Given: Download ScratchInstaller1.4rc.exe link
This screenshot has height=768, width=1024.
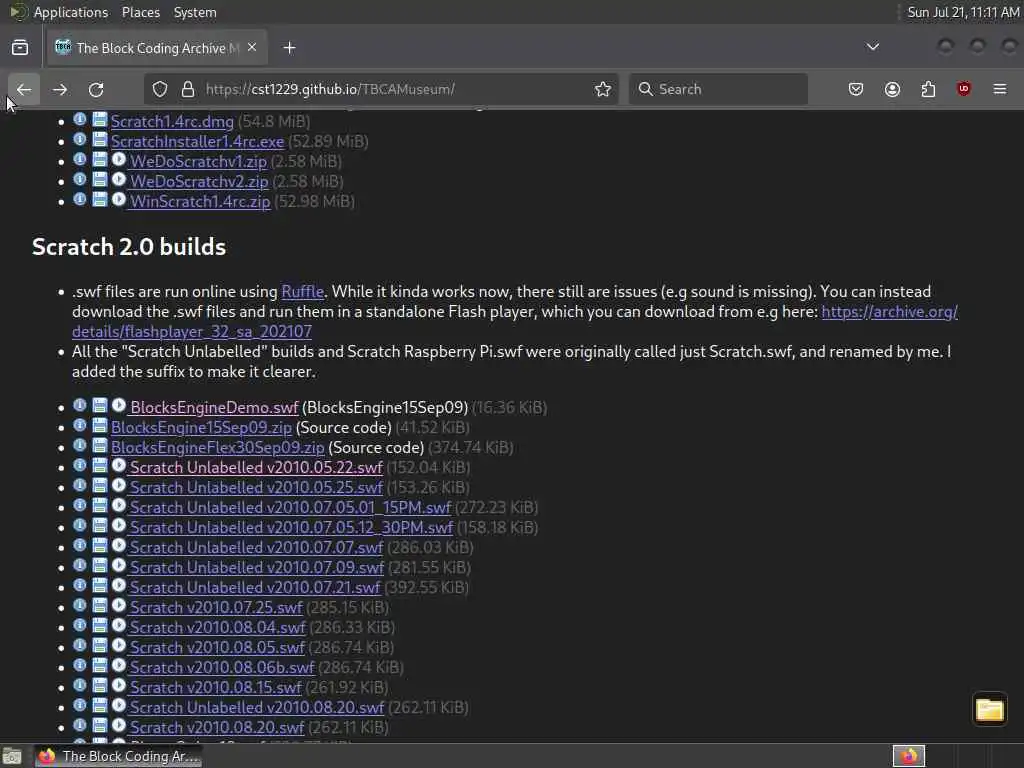Looking at the screenshot, I should coord(197,142).
